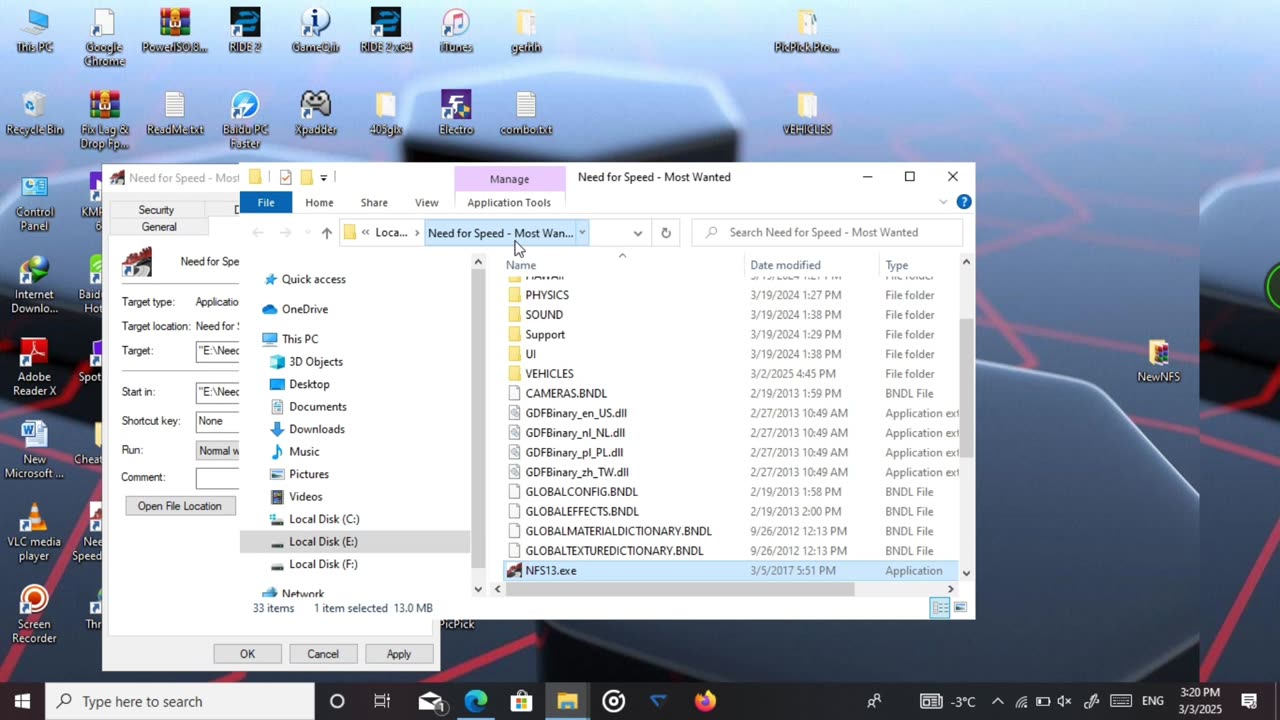Image resolution: width=1280 pixels, height=720 pixels.
Task: Select Local Disk (F:) in navigation pane
Action: click(322, 564)
